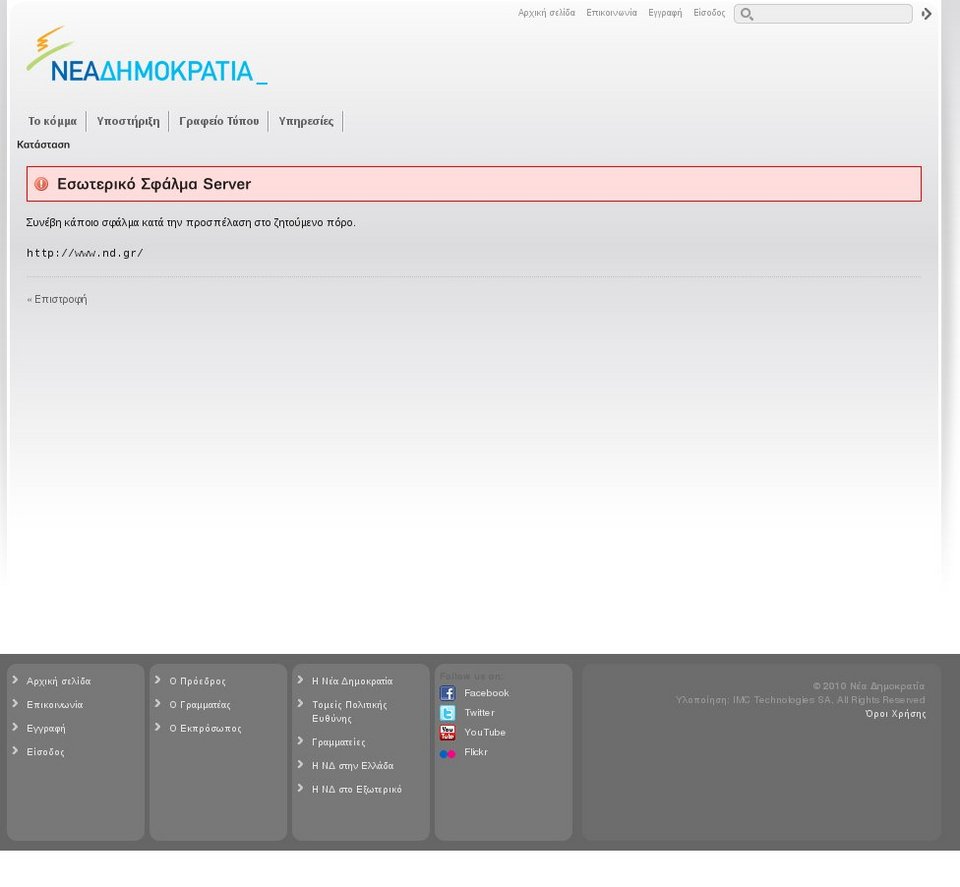Type in the top search field
This screenshot has height=887, width=960.
coord(830,14)
